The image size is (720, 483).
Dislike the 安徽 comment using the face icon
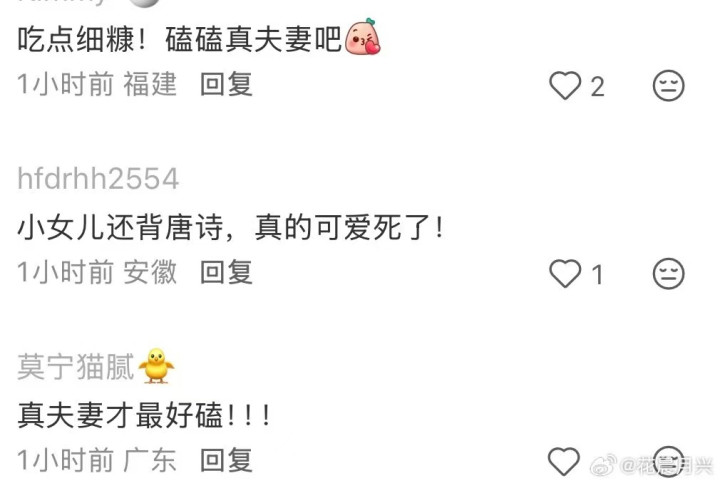669,274
